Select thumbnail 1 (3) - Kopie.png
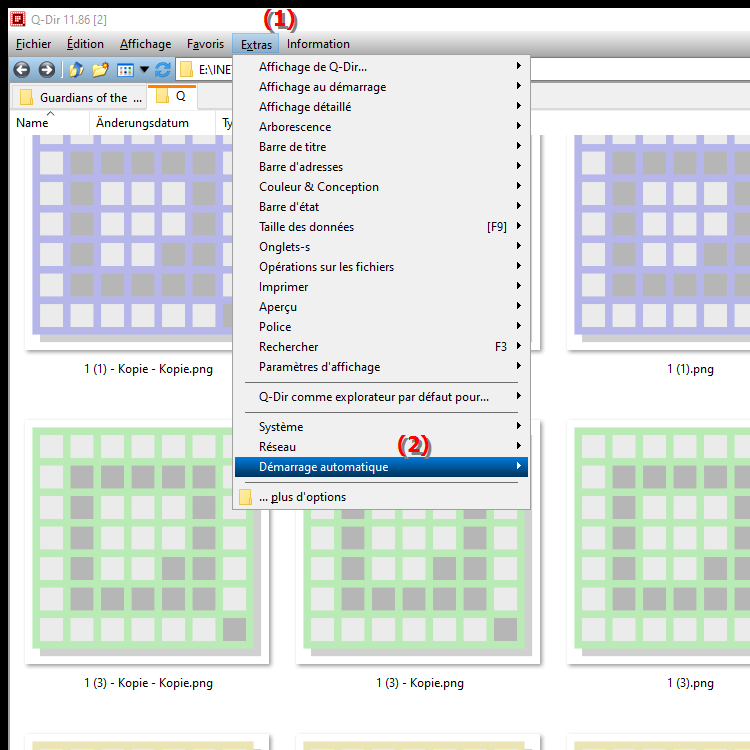This screenshot has height=750, width=750. click(x=418, y=586)
